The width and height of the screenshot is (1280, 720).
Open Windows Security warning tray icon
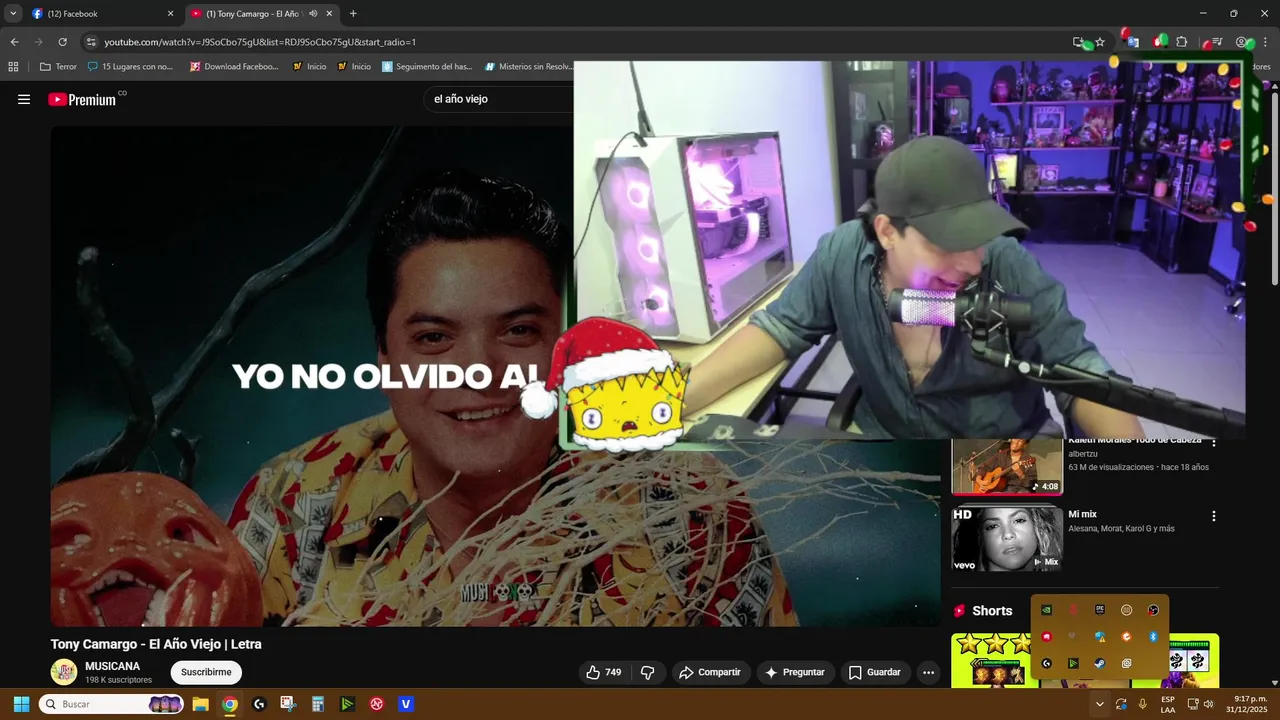pyautogui.click(x=1100, y=636)
